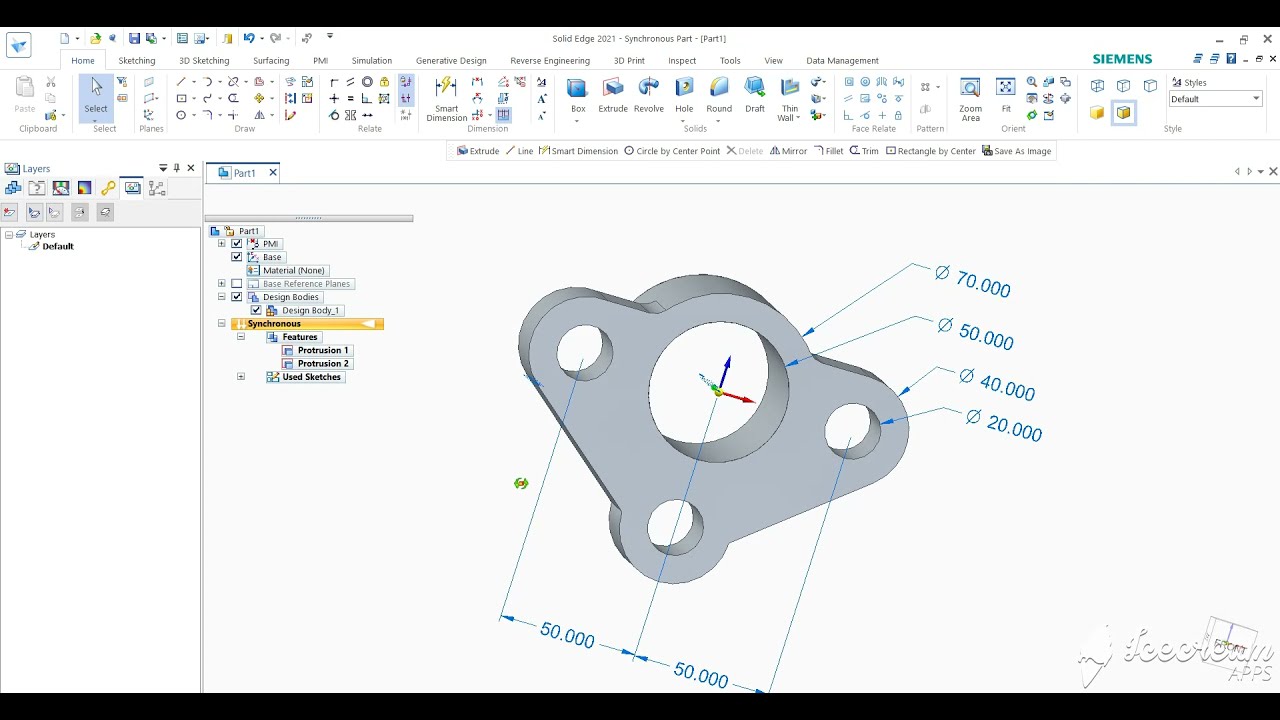
Task: Pin the Layers pane with auto-hide pushpin
Action: click(x=177, y=168)
